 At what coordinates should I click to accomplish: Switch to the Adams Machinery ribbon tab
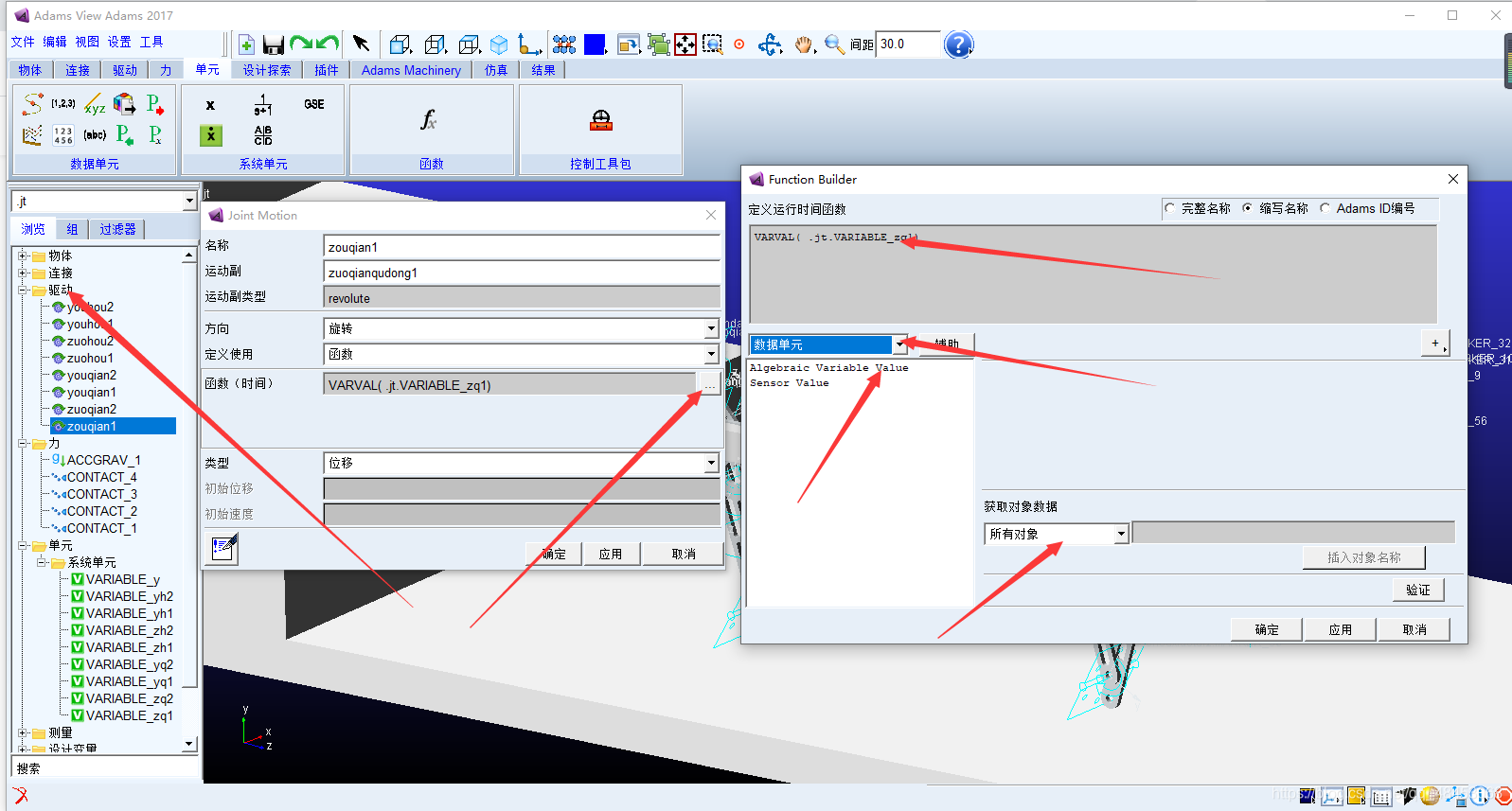411,70
